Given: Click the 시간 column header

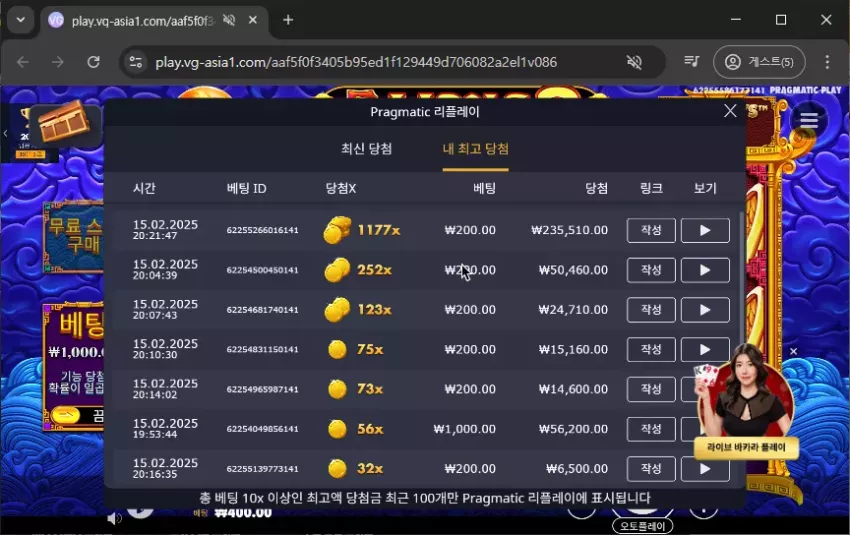Looking at the screenshot, I should tap(144, 189).
